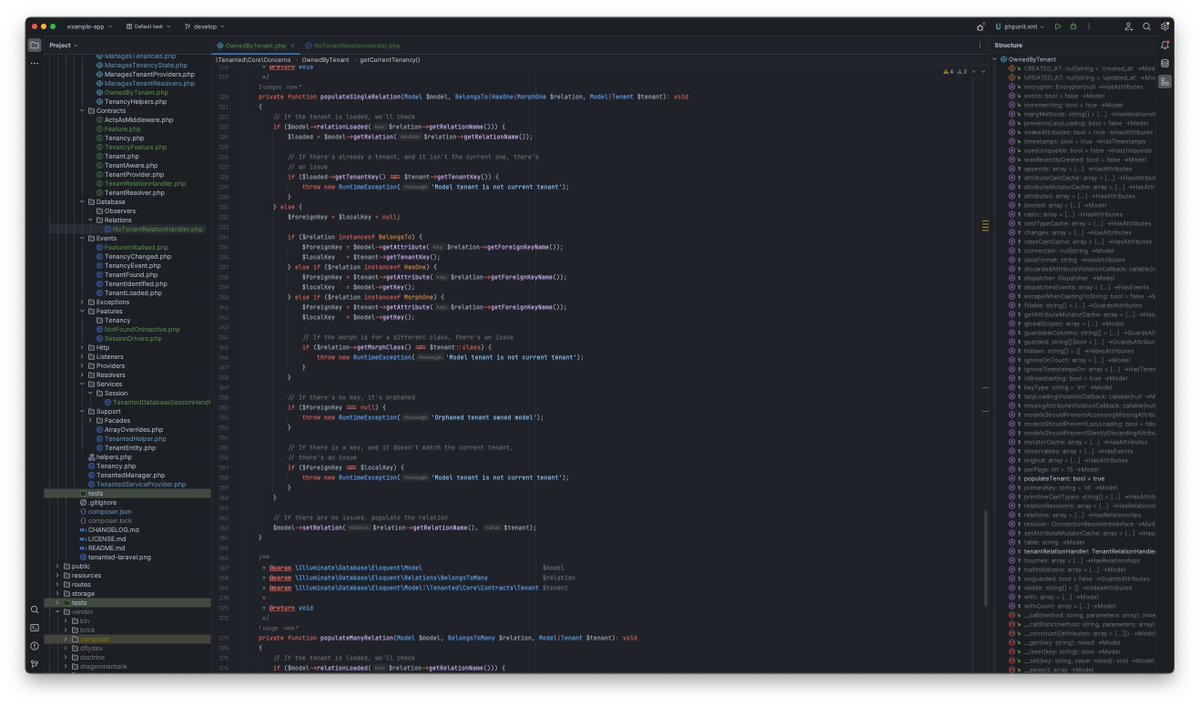The width and height of the screenshot is (1200, 707).
Task: Open the develop branch dropdown
Action: point(205,27)
